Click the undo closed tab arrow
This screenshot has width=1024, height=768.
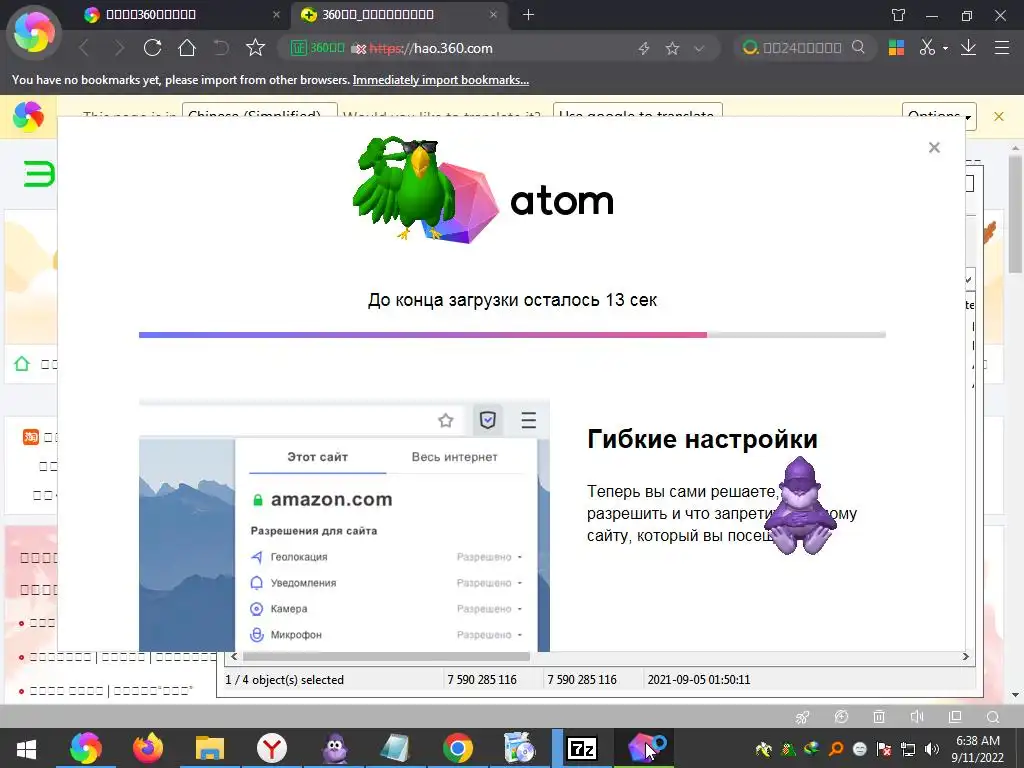click(x=221, y=48)
